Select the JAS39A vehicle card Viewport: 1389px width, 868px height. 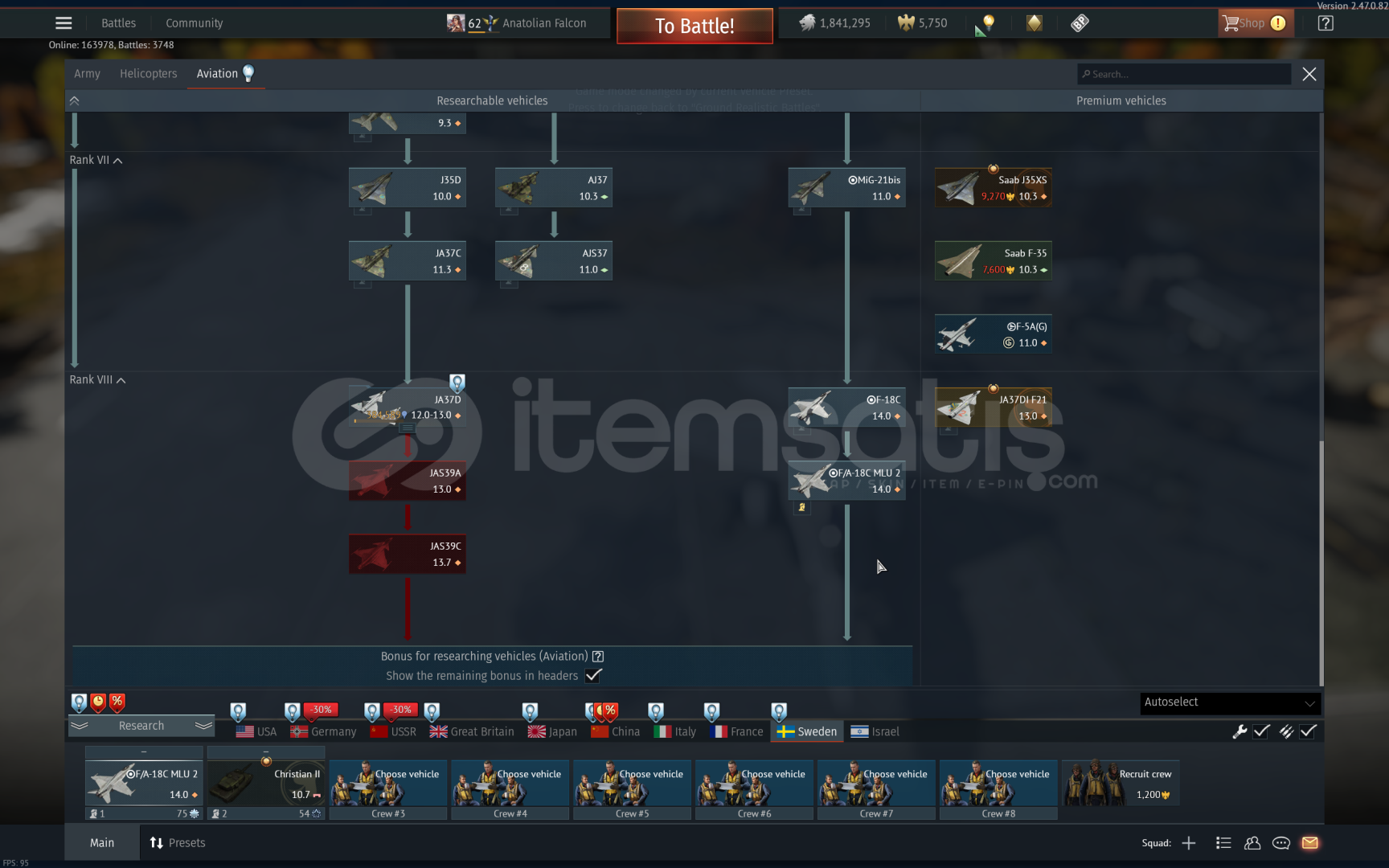(407, 481)
